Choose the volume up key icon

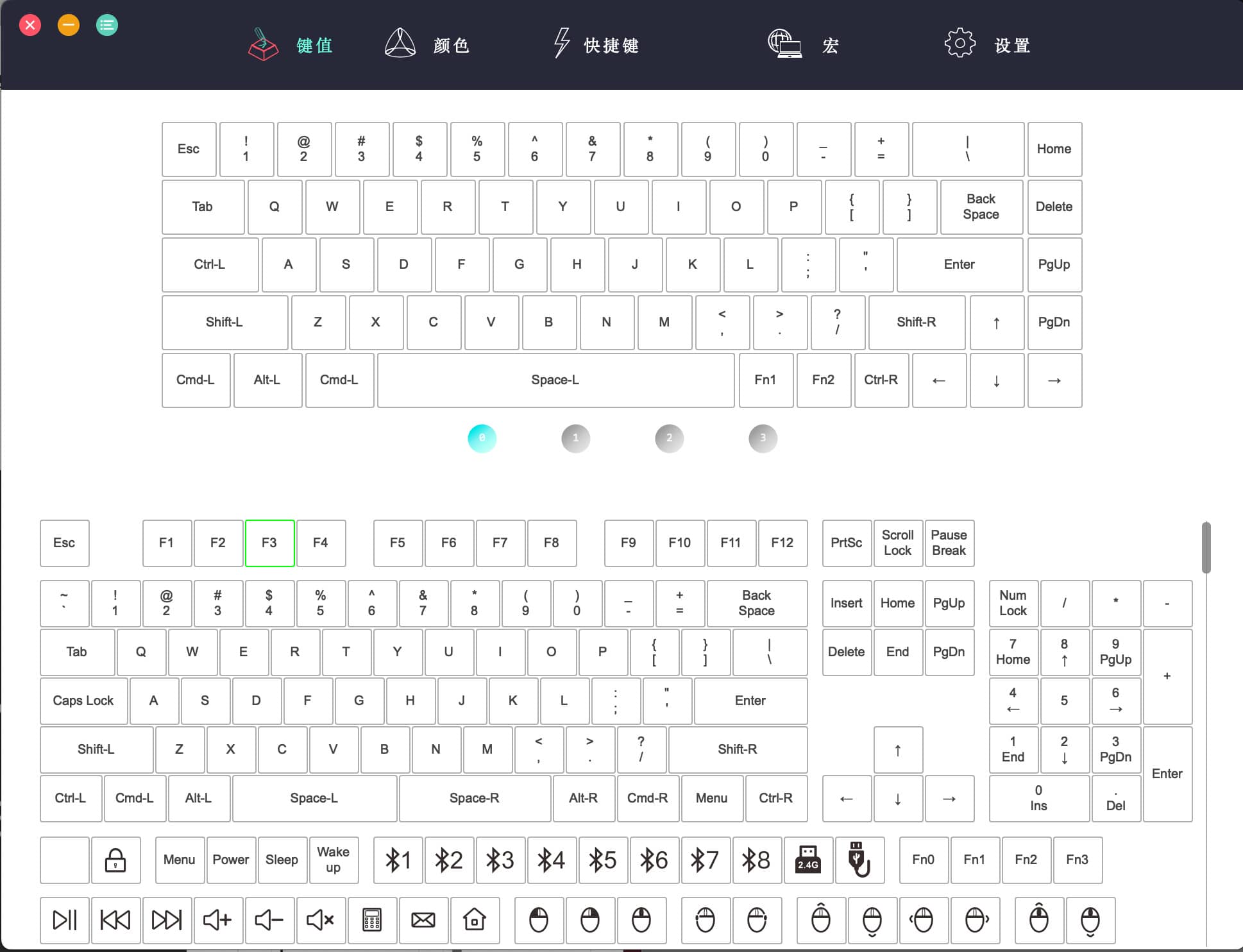coord(218,920)
